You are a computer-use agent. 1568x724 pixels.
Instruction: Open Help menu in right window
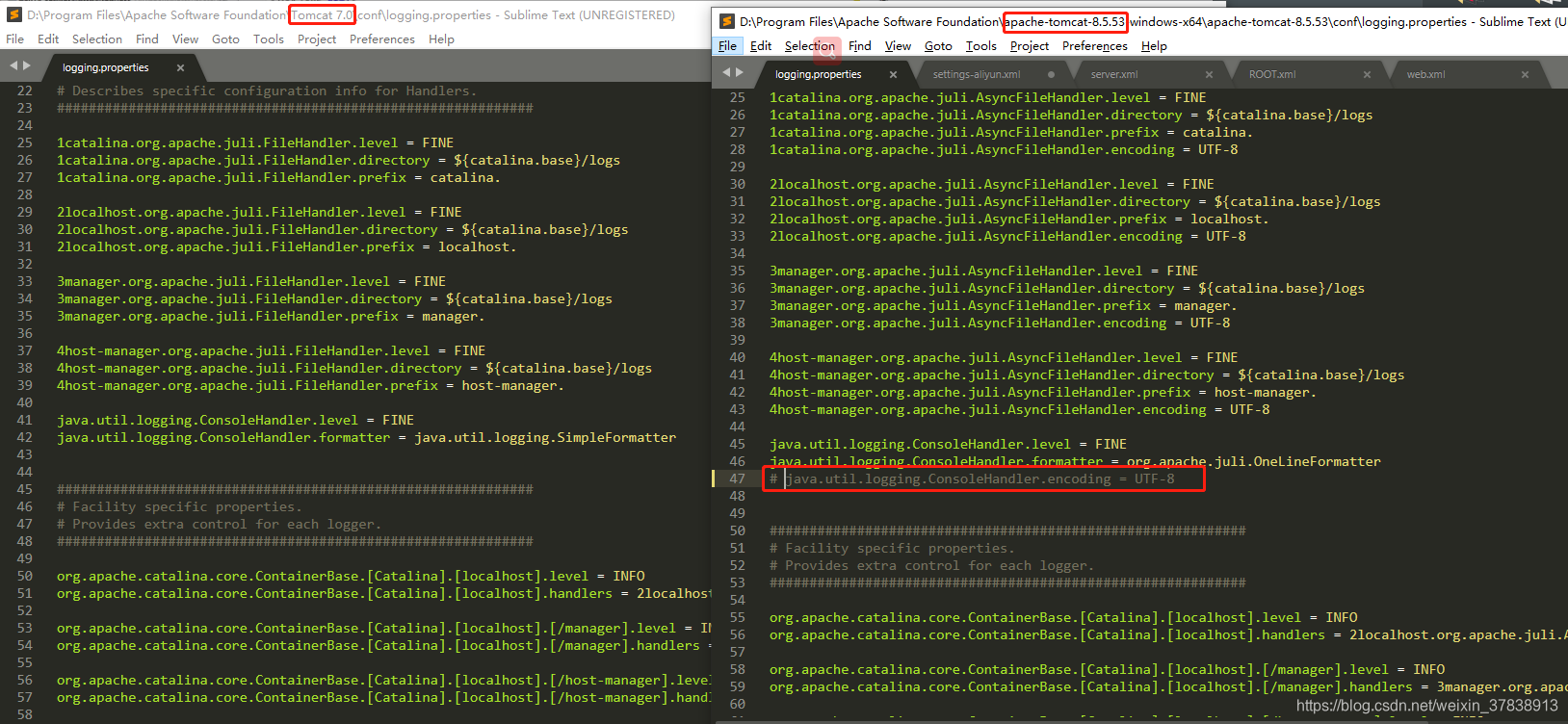click(x=1154, y=46)
